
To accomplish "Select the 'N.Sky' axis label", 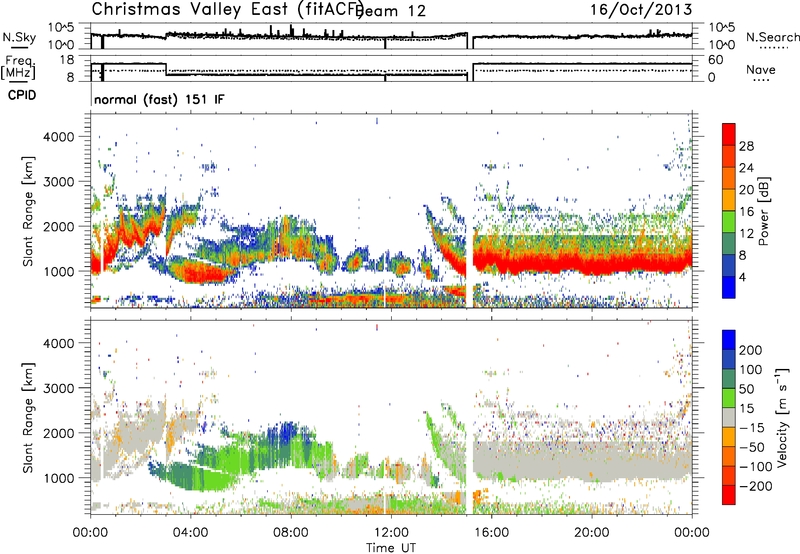I will coord(19,37).
